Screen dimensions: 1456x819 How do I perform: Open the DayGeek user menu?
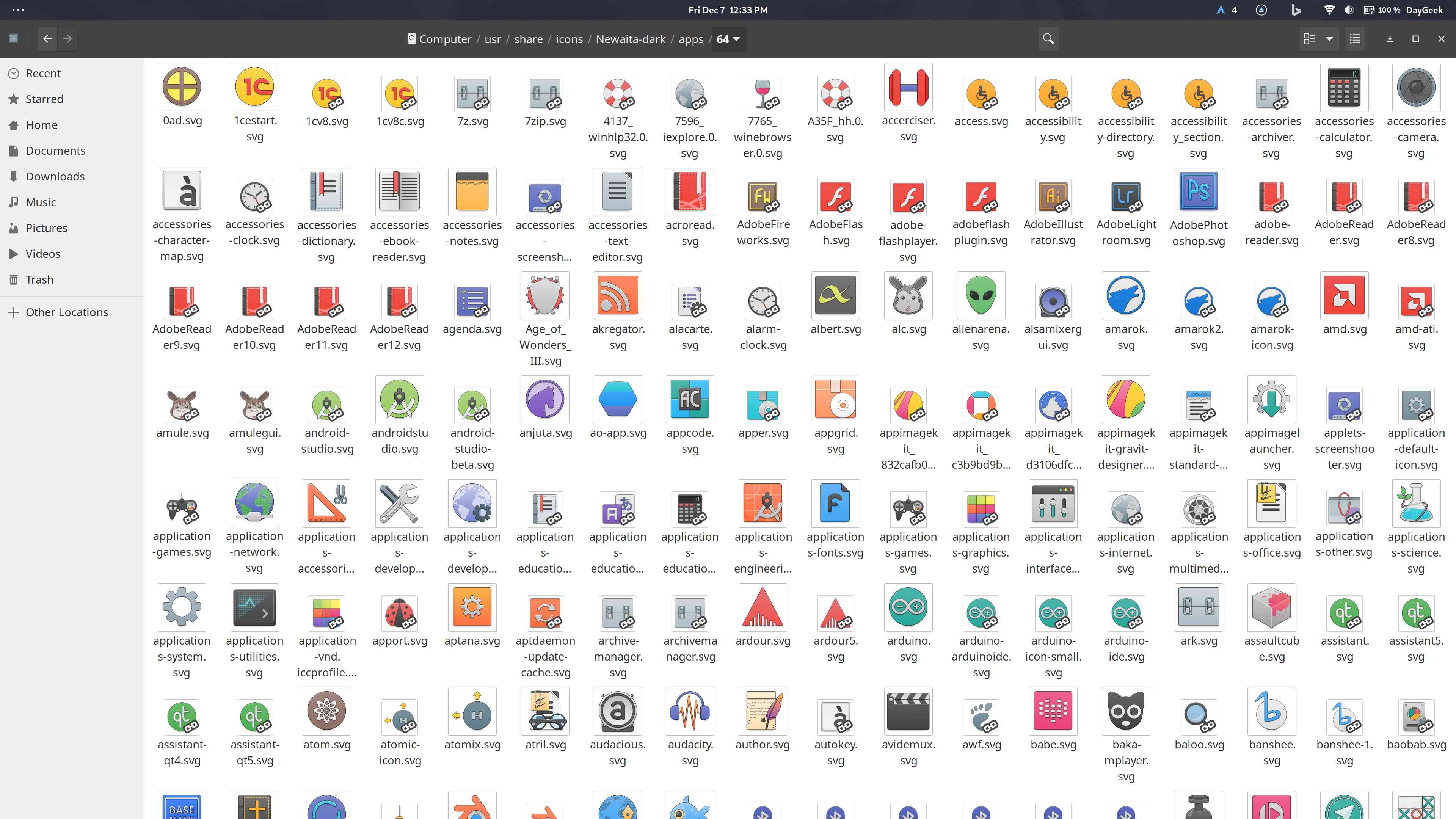coord(1425,10)
